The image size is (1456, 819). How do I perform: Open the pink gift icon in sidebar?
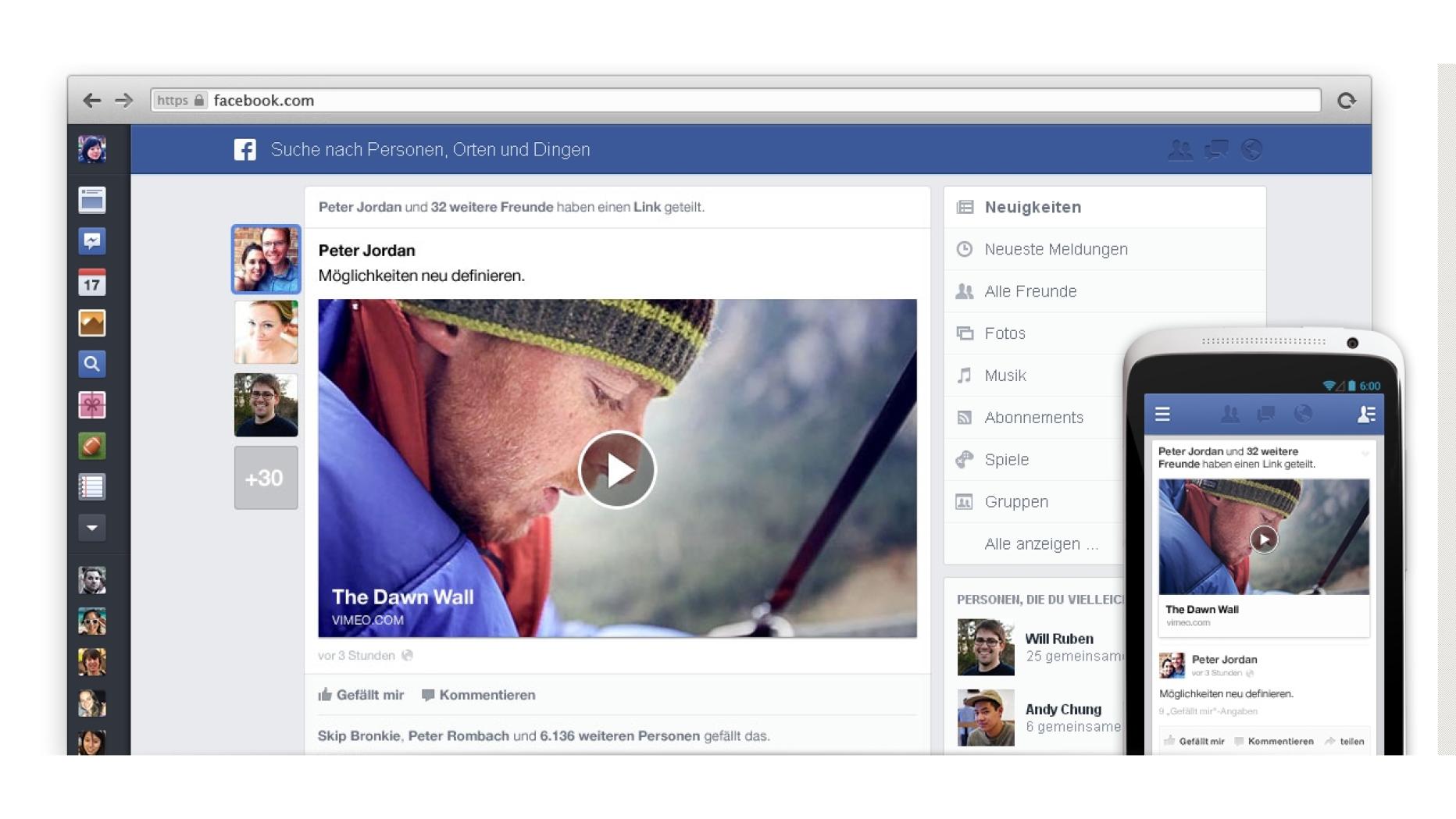tap(91, 405)
